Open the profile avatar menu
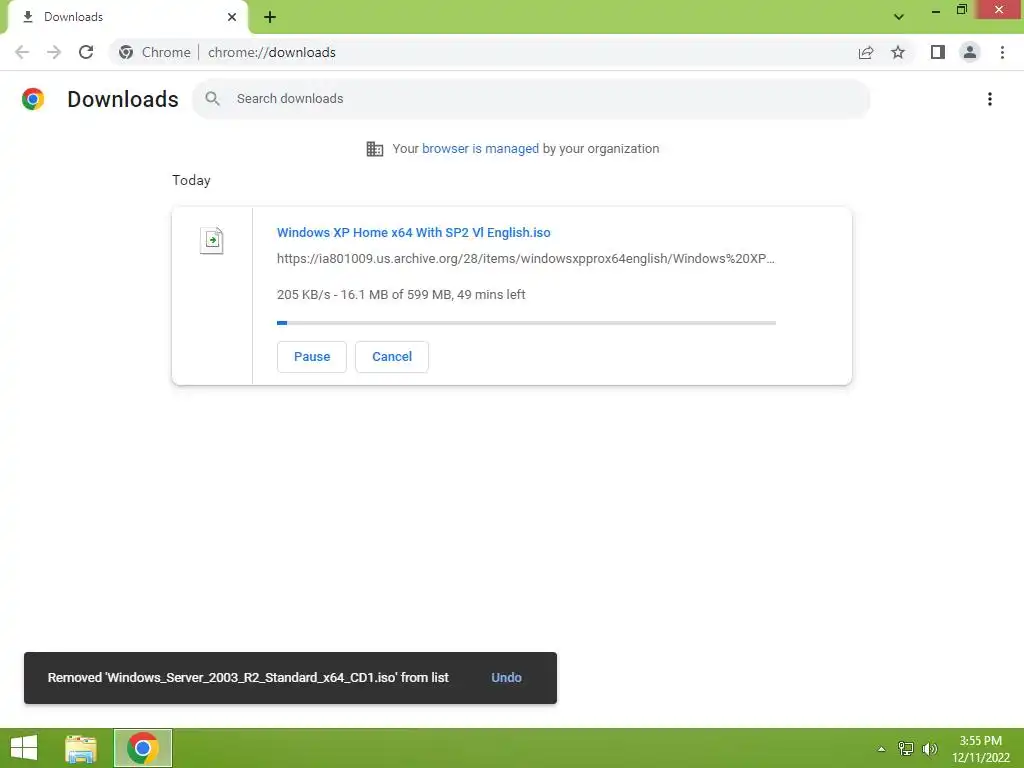 pyautogui.click(x=970, y=52)
